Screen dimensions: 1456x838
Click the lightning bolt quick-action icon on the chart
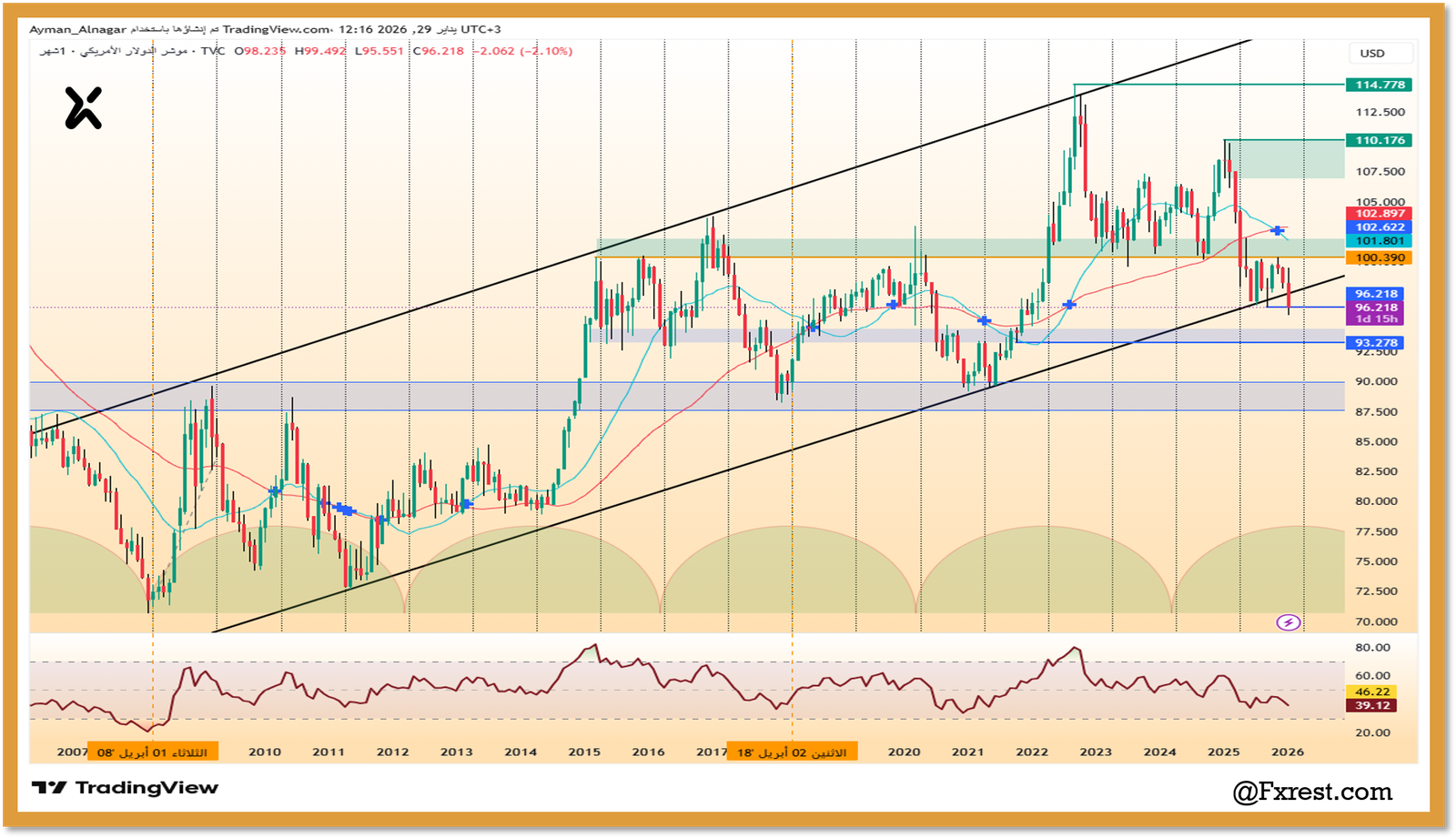tap(1289, 621)
